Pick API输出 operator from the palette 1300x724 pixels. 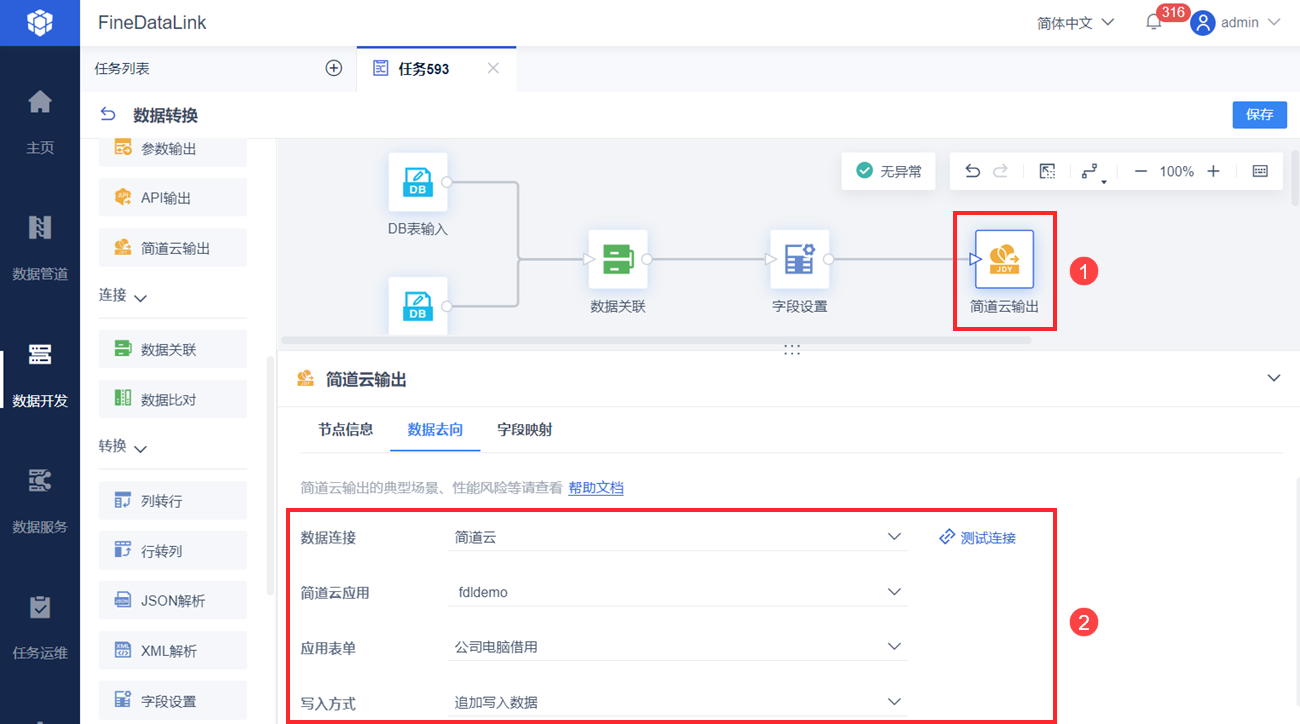[173, 197]
